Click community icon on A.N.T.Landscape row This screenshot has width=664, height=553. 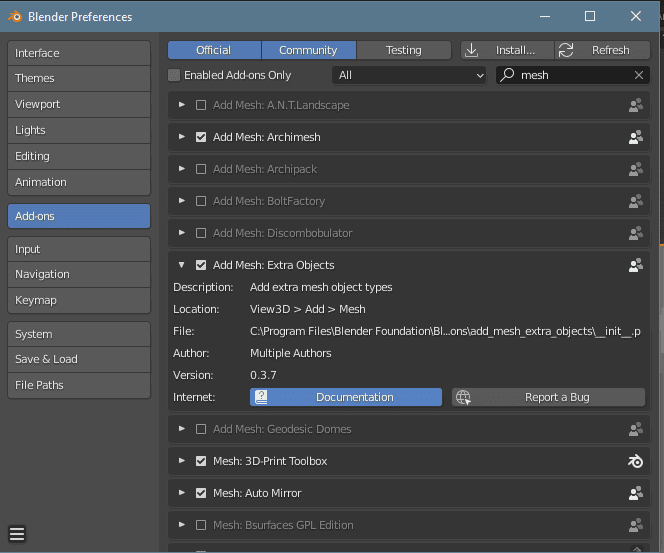(635, 105)
